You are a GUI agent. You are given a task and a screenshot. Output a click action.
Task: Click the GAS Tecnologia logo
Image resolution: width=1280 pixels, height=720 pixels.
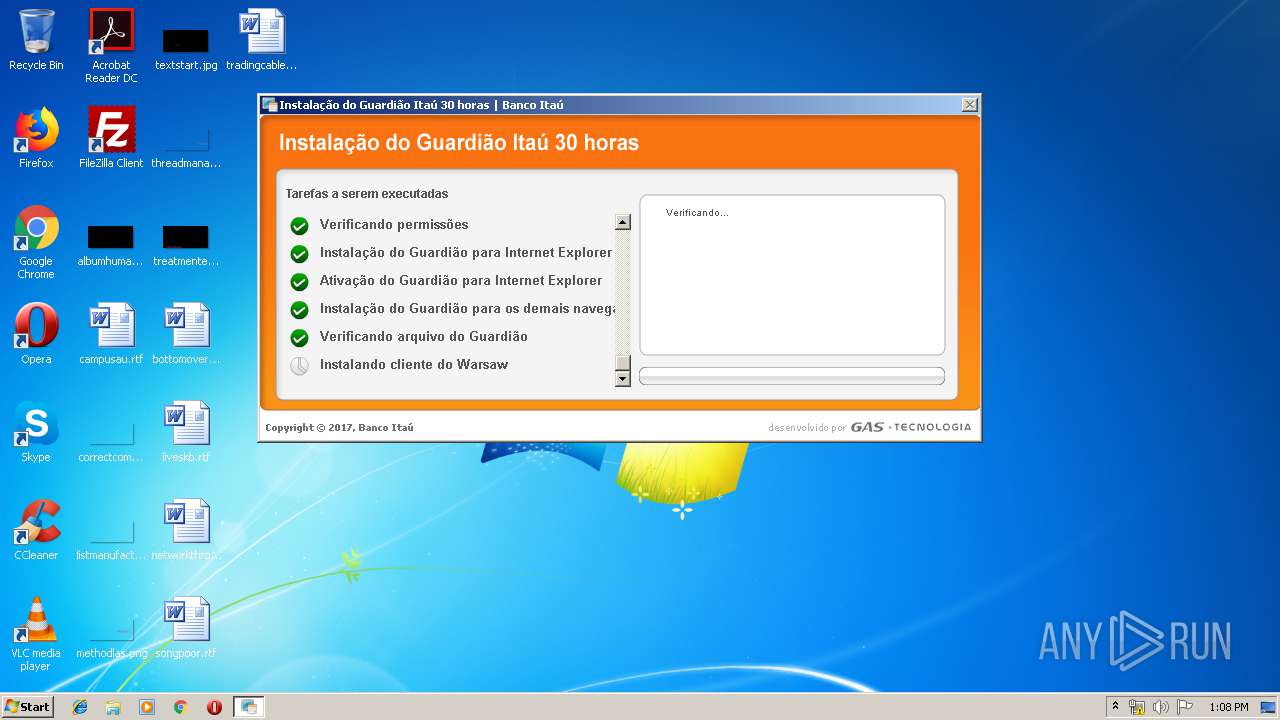coord(911,427)
